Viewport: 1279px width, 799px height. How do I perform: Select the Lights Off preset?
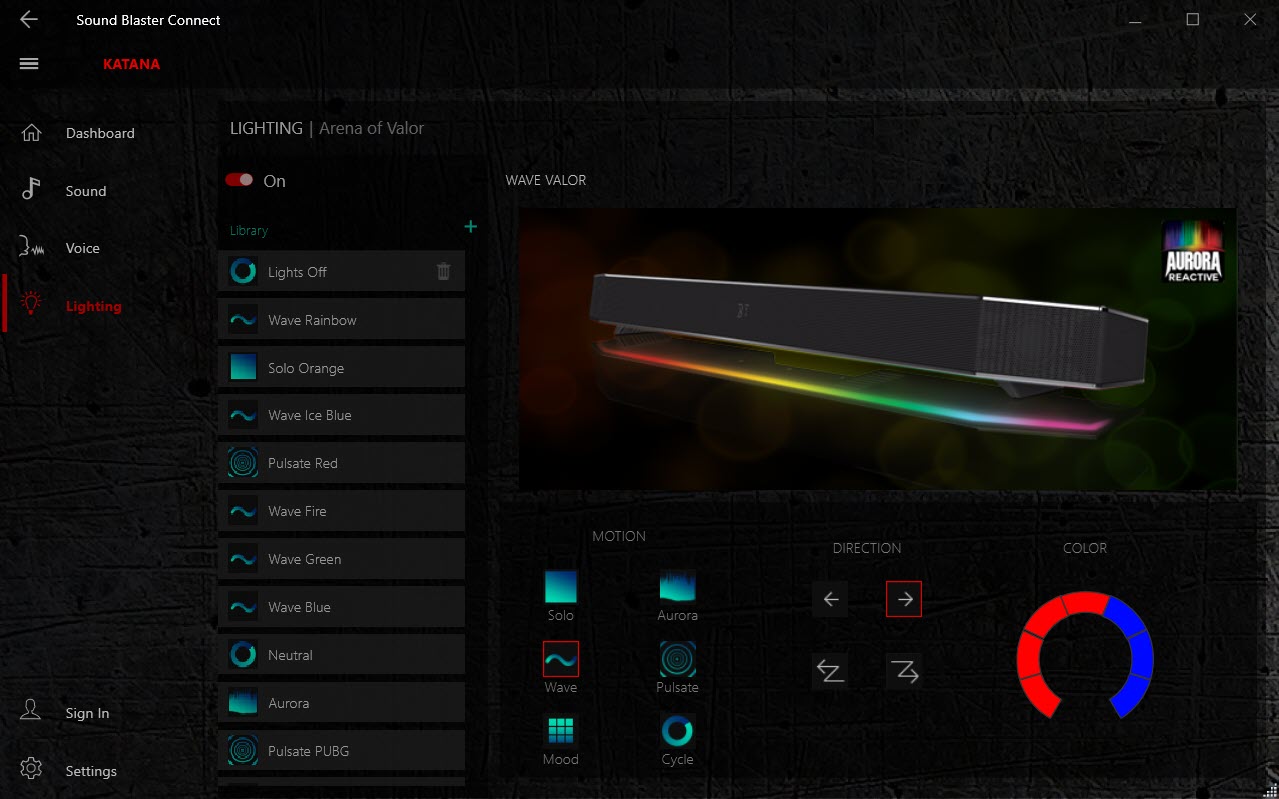(x=341, y=272)
